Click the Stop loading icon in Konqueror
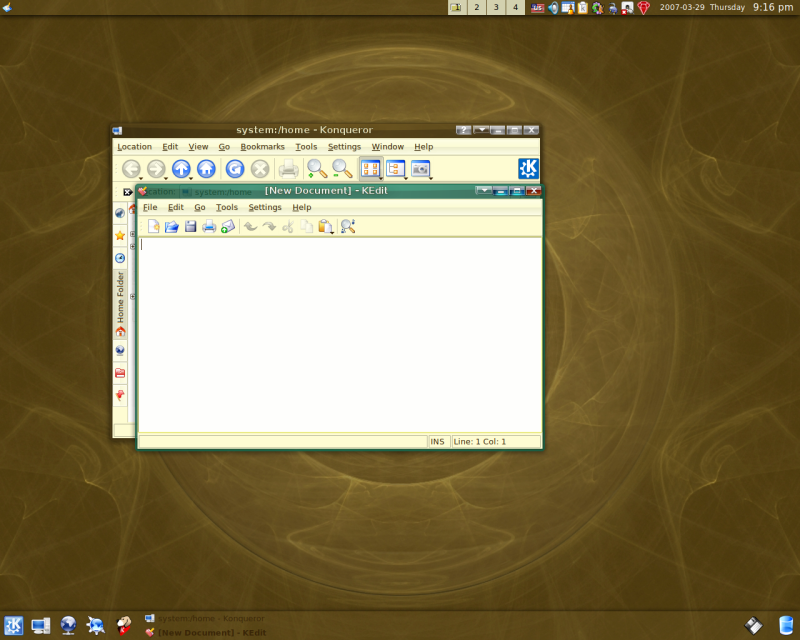The width and height of the screenshot is (800, 640). 260,169
